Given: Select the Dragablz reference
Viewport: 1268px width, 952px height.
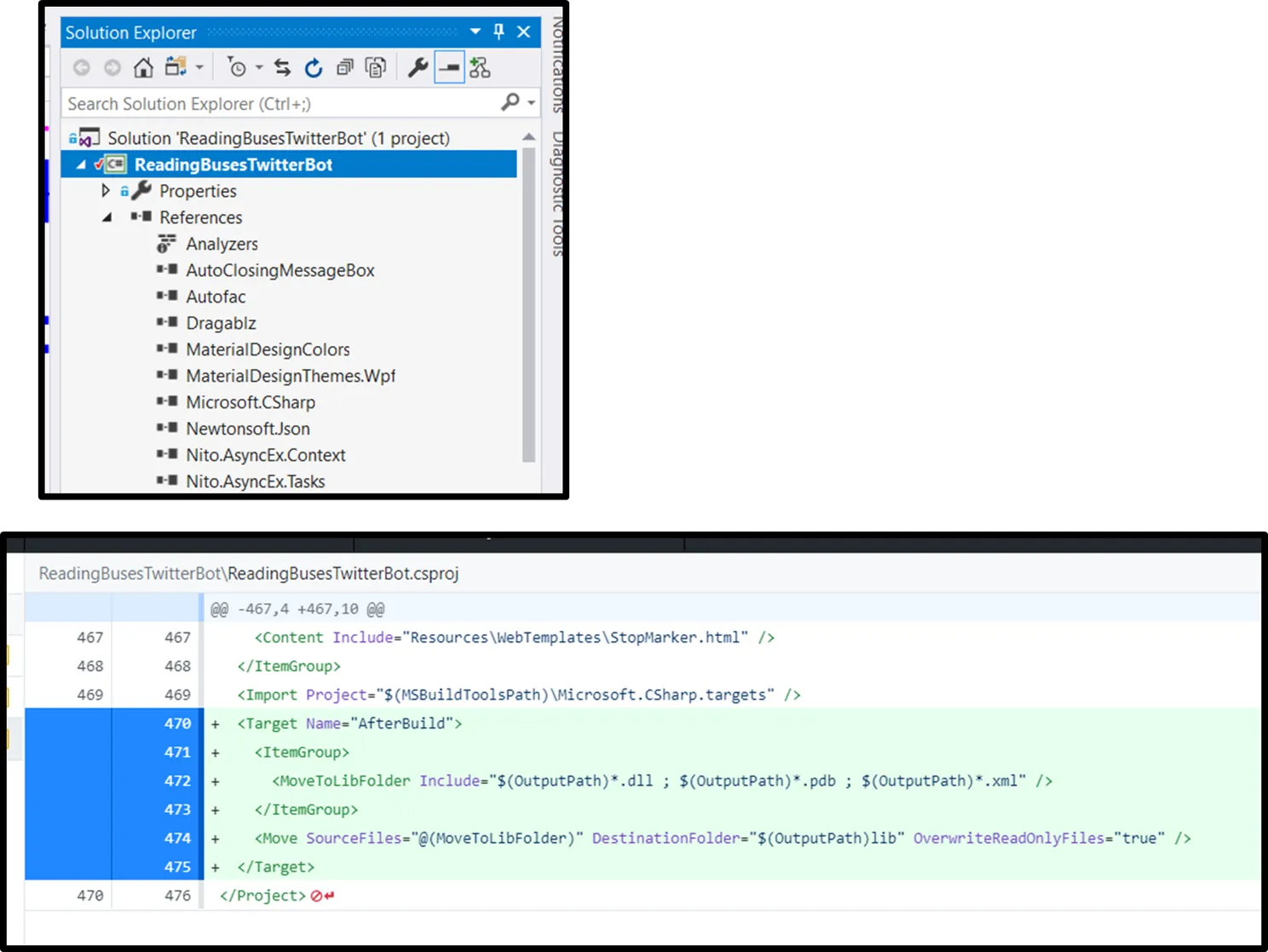Looking at the screenshot, I should pos(221,323).
